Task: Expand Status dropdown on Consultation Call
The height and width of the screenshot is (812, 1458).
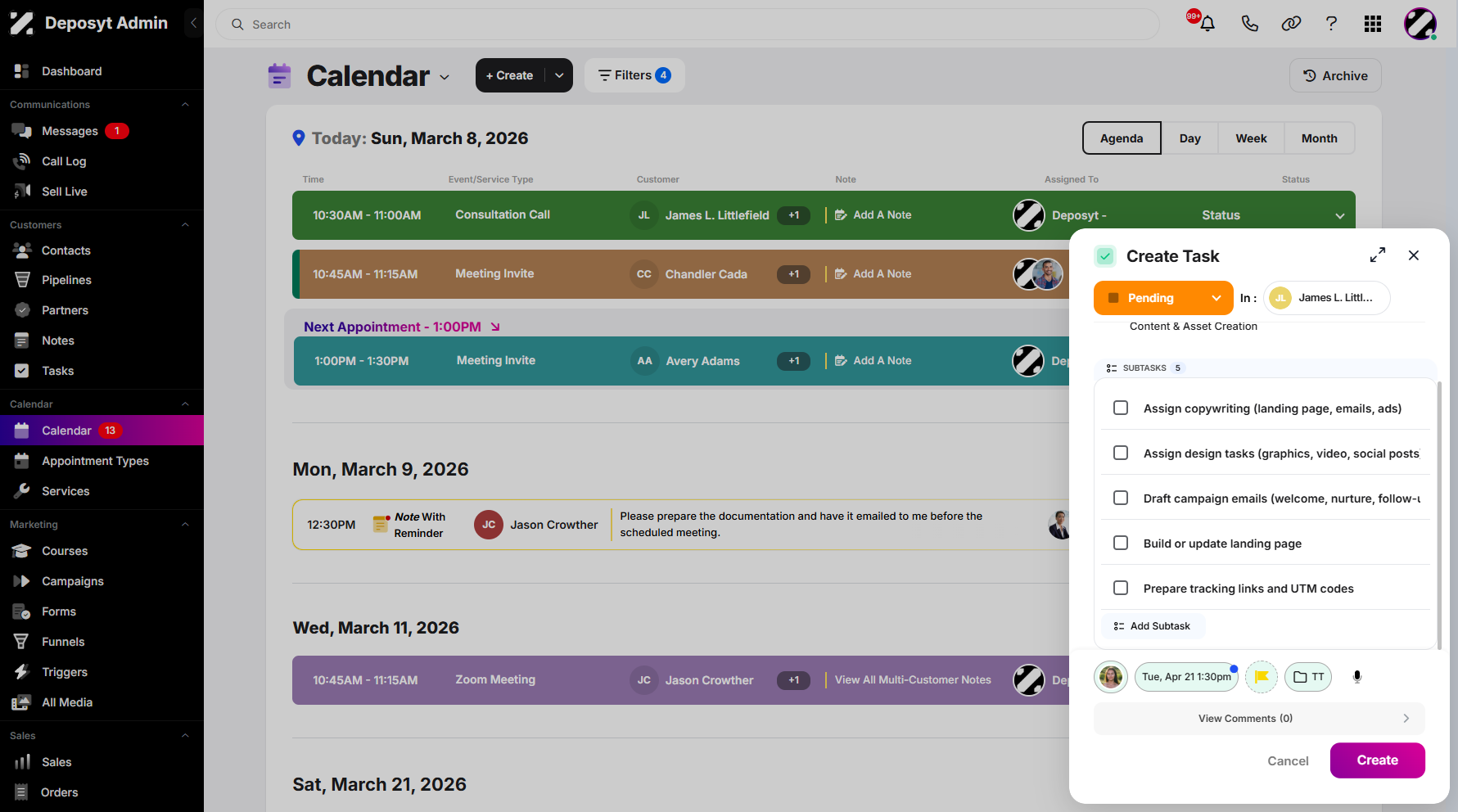Action: 1339,216
